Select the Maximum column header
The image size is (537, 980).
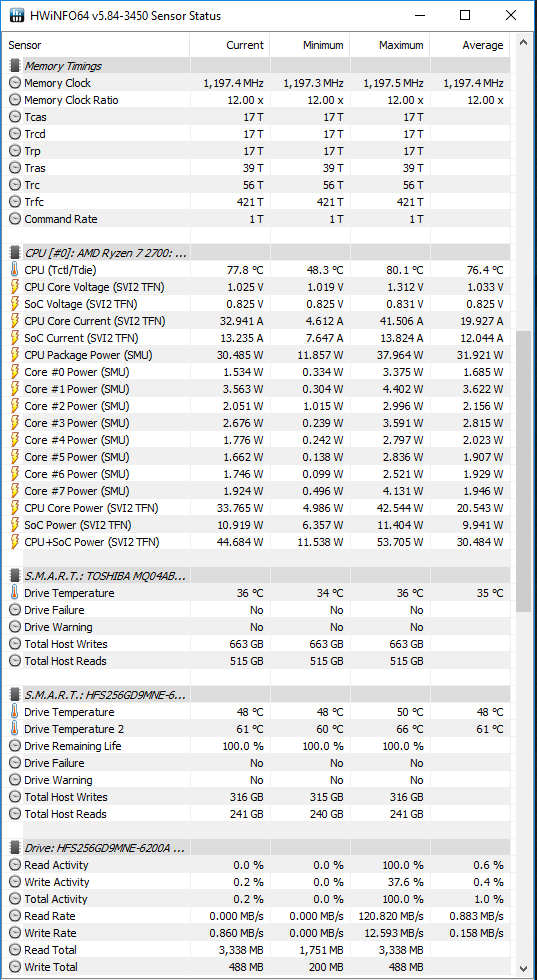(390, 45)
